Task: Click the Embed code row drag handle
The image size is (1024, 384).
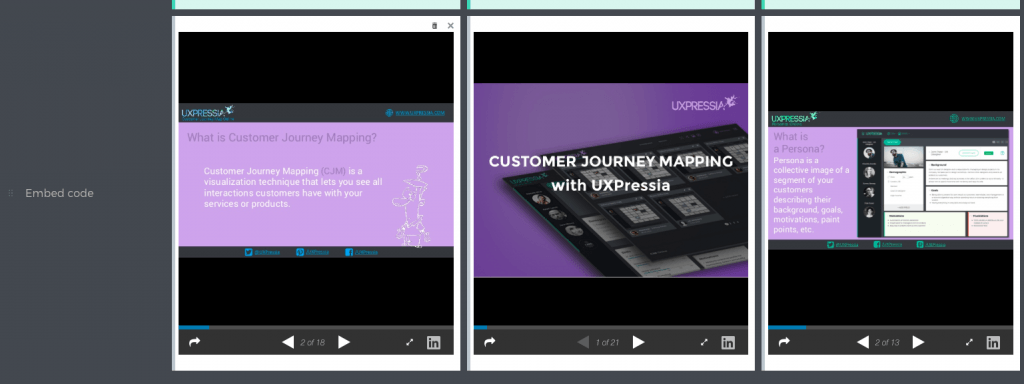Action: 10,193
